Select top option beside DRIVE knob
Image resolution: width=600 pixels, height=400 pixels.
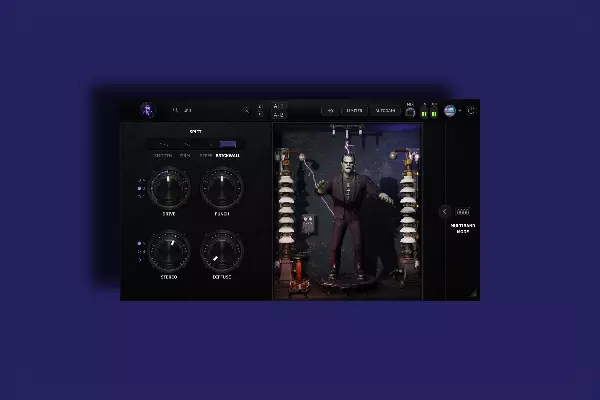(x=141, y=180)
